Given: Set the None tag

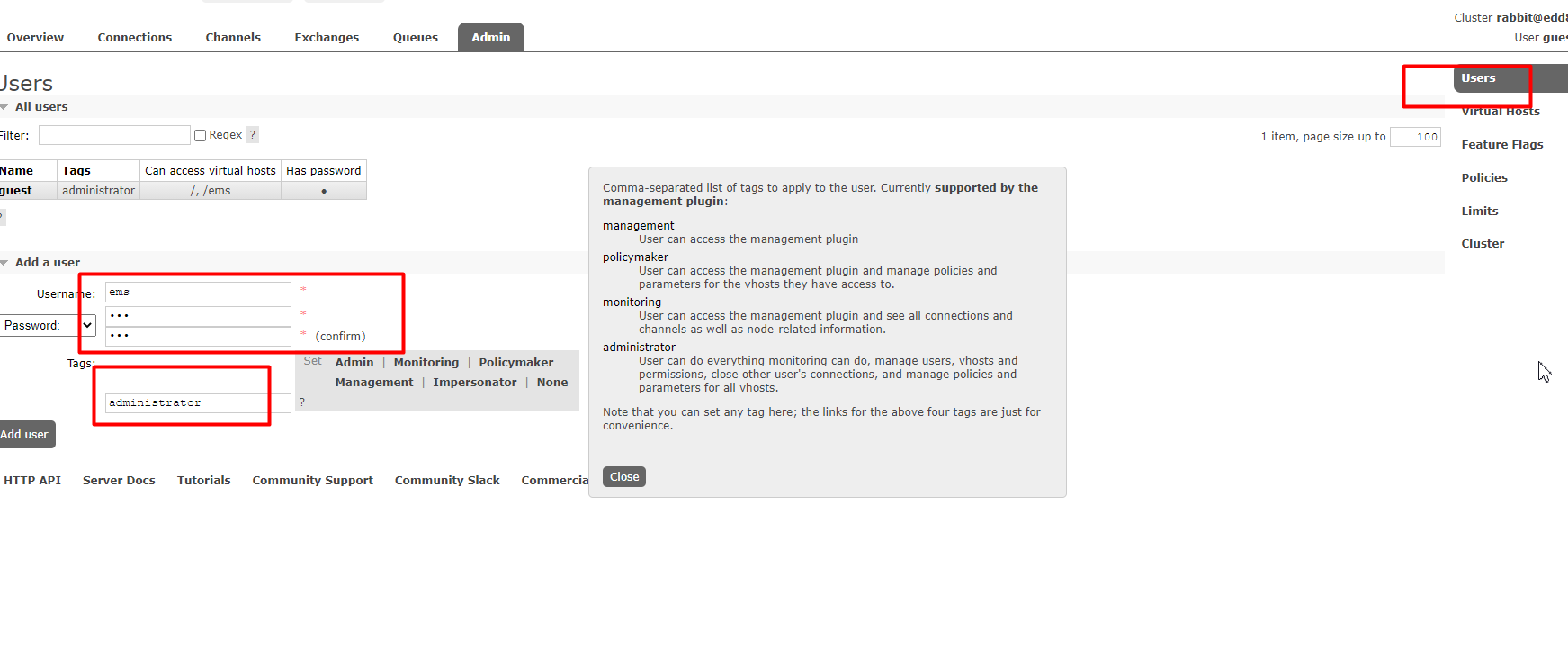Looking at the screenshot, I should (552, 383).
